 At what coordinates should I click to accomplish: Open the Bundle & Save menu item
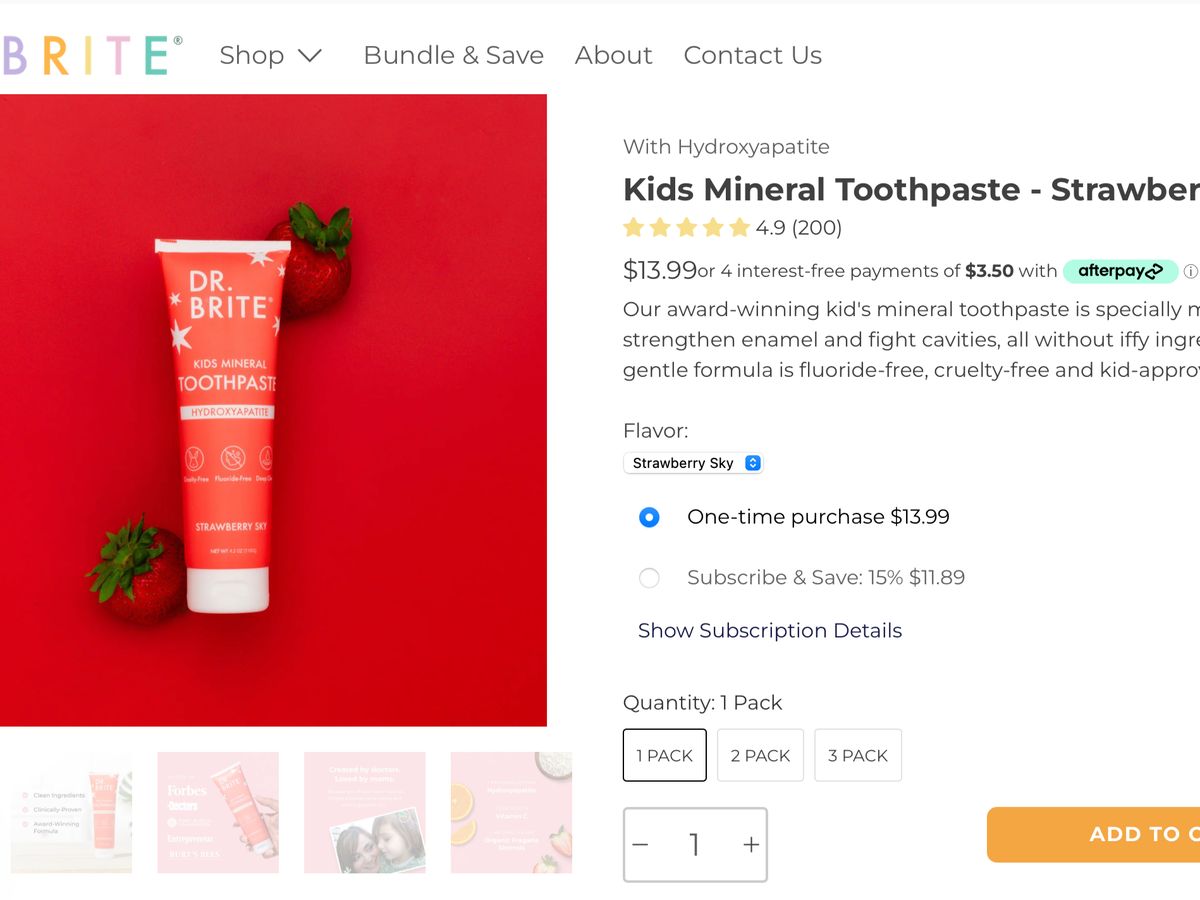[453, 55]
